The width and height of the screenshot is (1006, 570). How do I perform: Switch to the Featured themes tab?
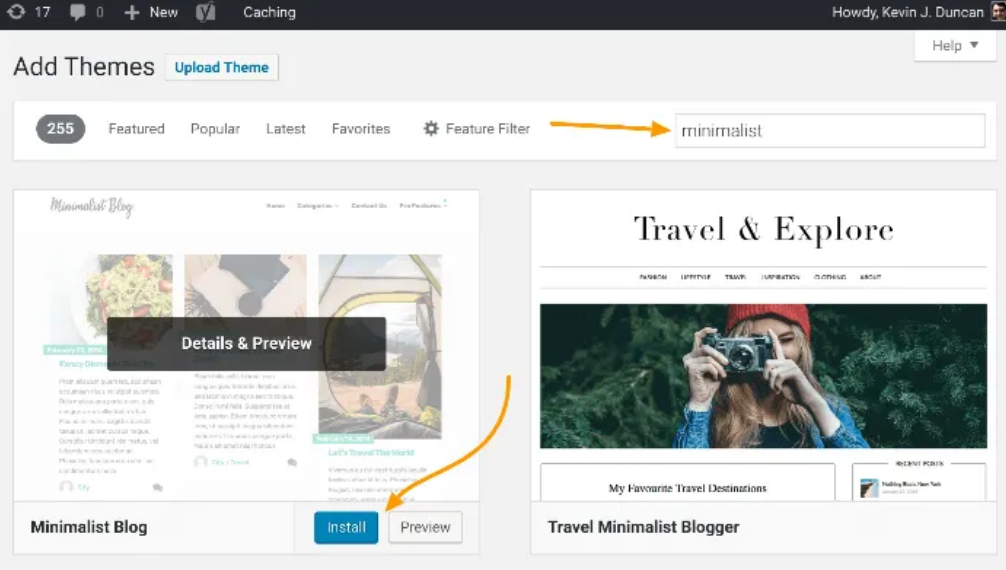click(x=137, y=128)
